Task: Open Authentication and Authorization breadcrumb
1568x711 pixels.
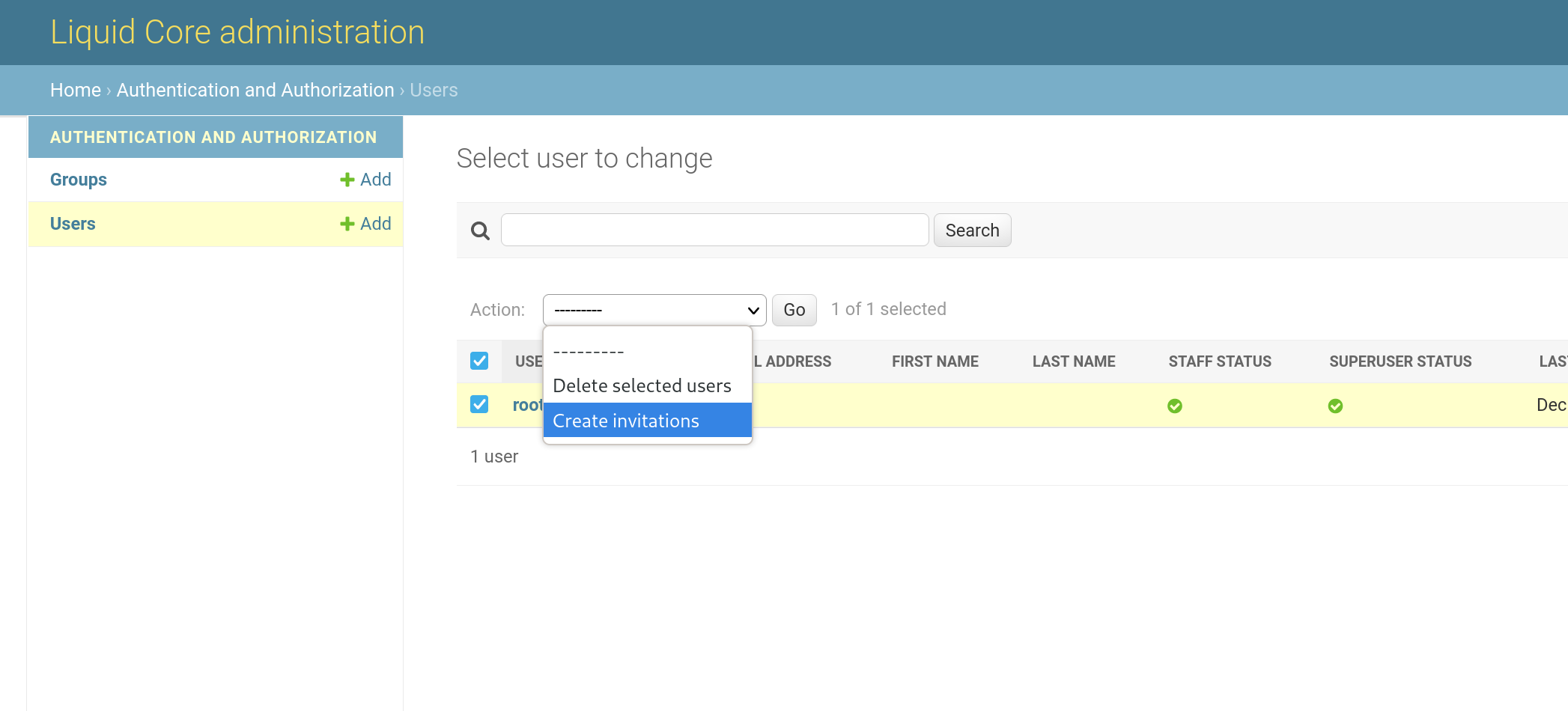Action: [x=255, y=90]
